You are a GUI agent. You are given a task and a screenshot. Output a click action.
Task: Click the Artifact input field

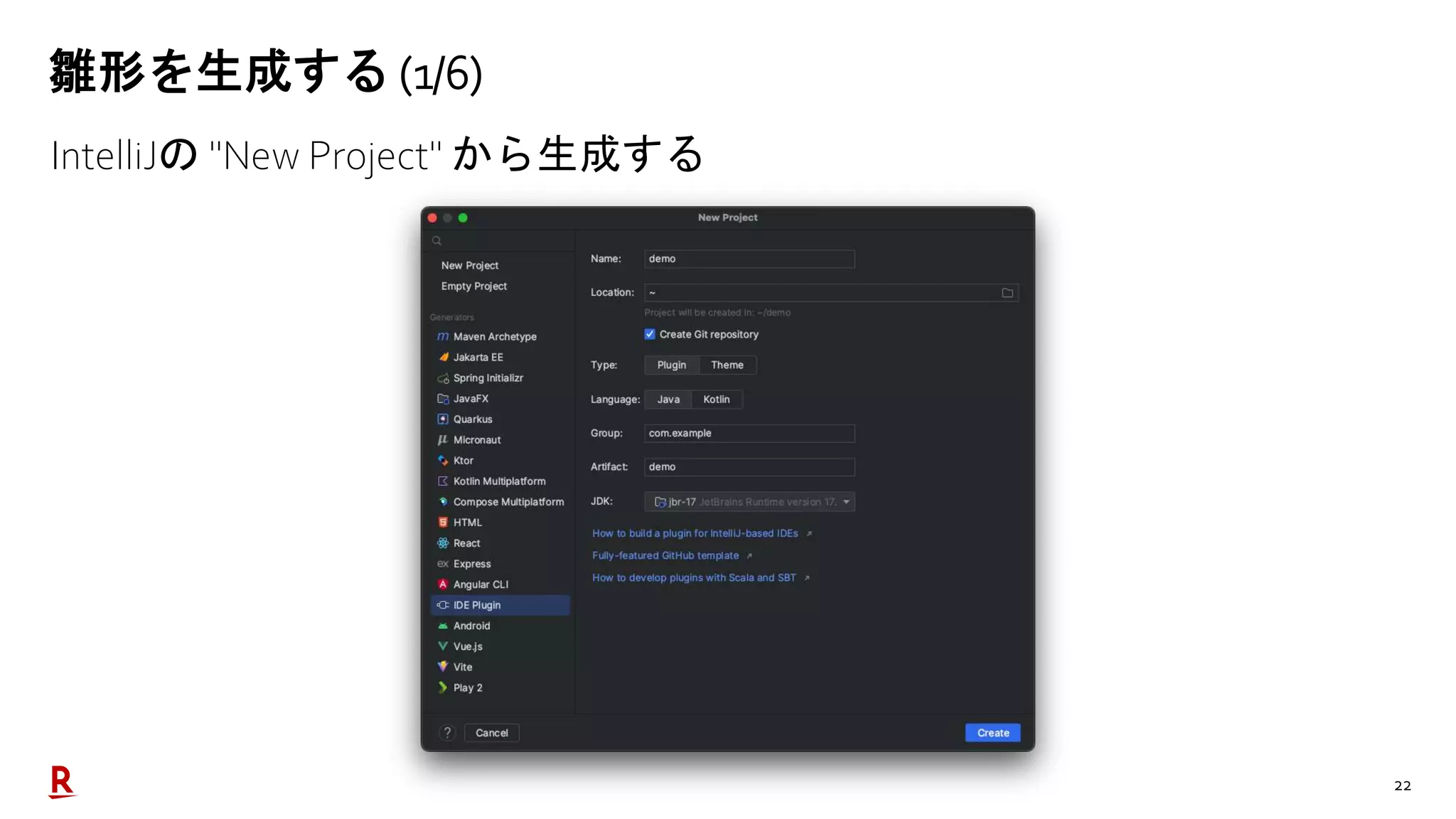pos(749,467)
